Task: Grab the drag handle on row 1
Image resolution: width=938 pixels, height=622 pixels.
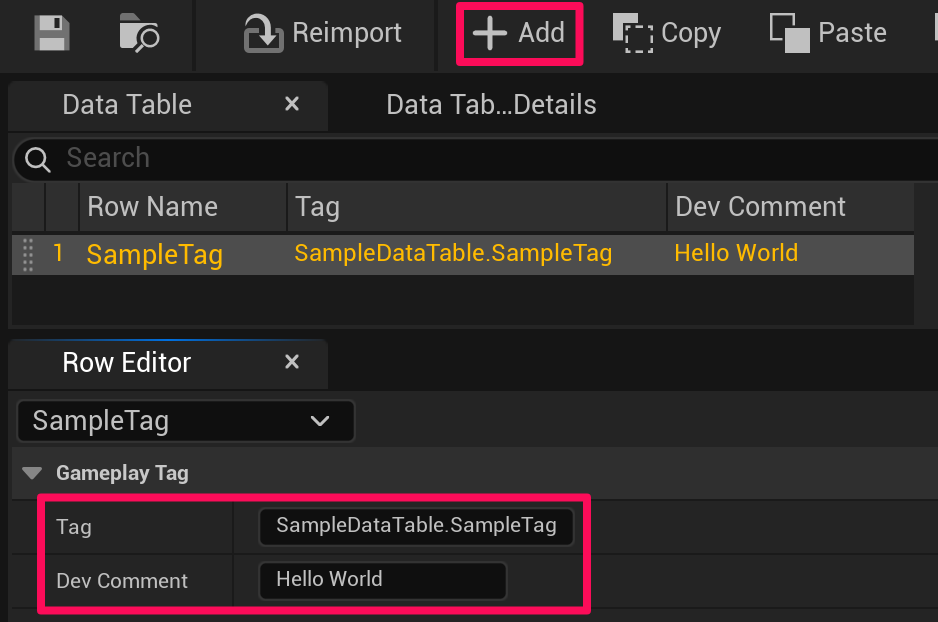Action: 28,254
